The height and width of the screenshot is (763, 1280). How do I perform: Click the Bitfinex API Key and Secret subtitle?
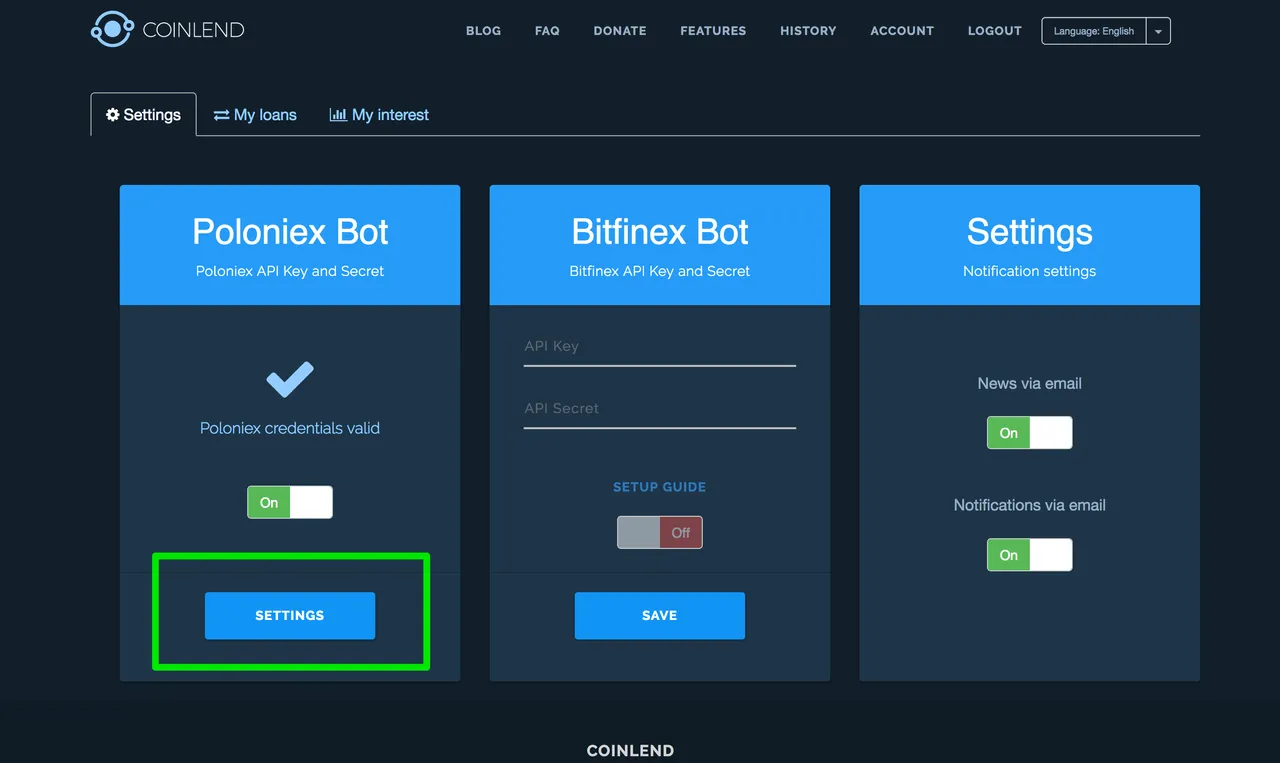pyautogui.click(x=660, y=271)
